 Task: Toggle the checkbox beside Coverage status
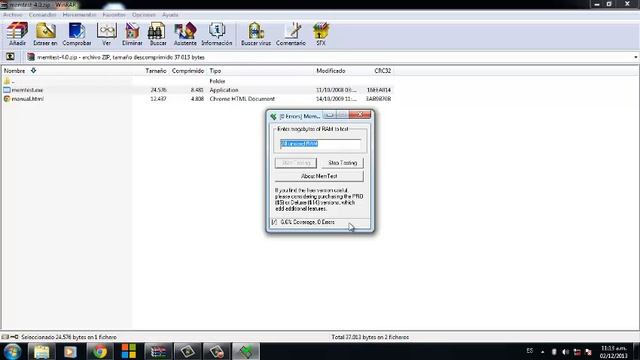(274, 222)
